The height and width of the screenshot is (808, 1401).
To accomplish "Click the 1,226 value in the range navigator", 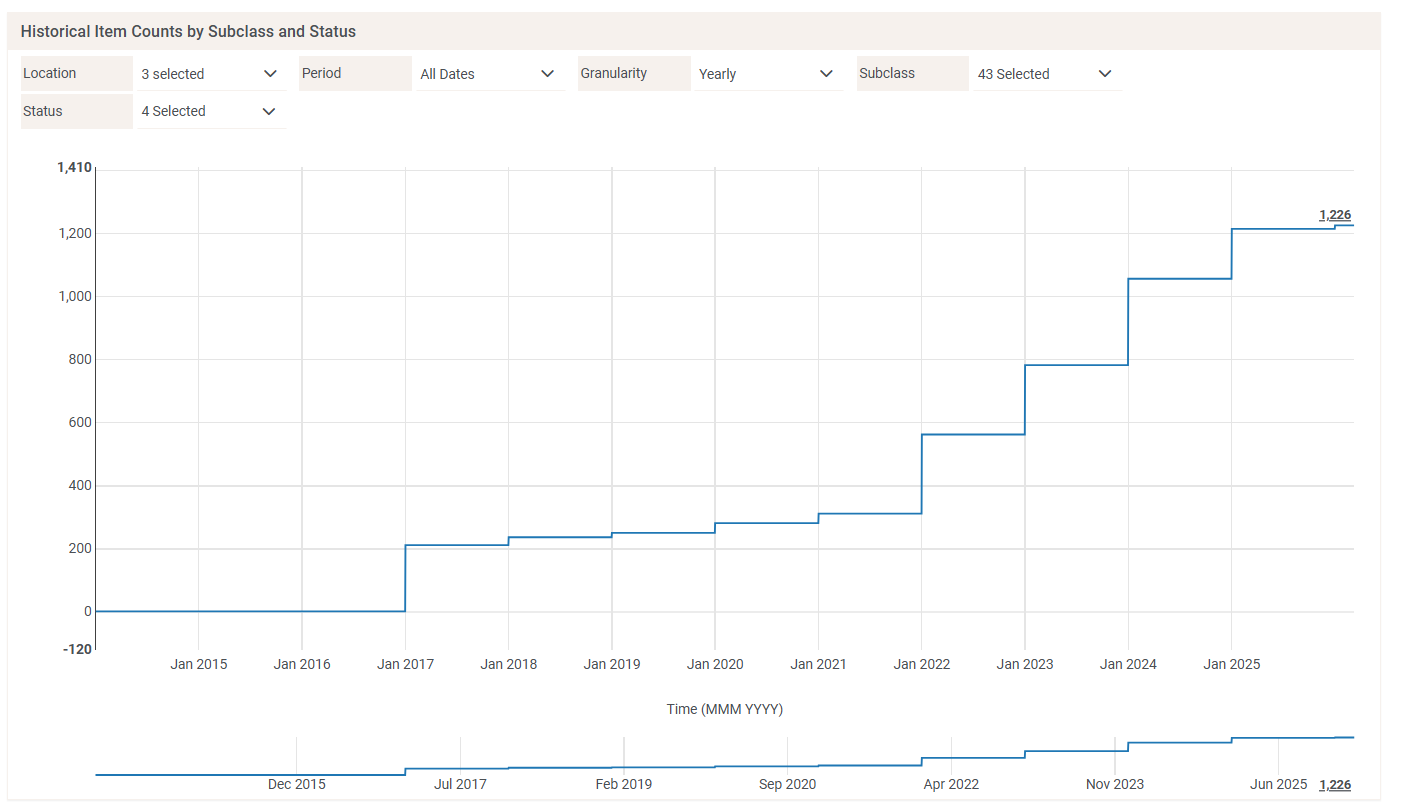I will coord(1334,785).
